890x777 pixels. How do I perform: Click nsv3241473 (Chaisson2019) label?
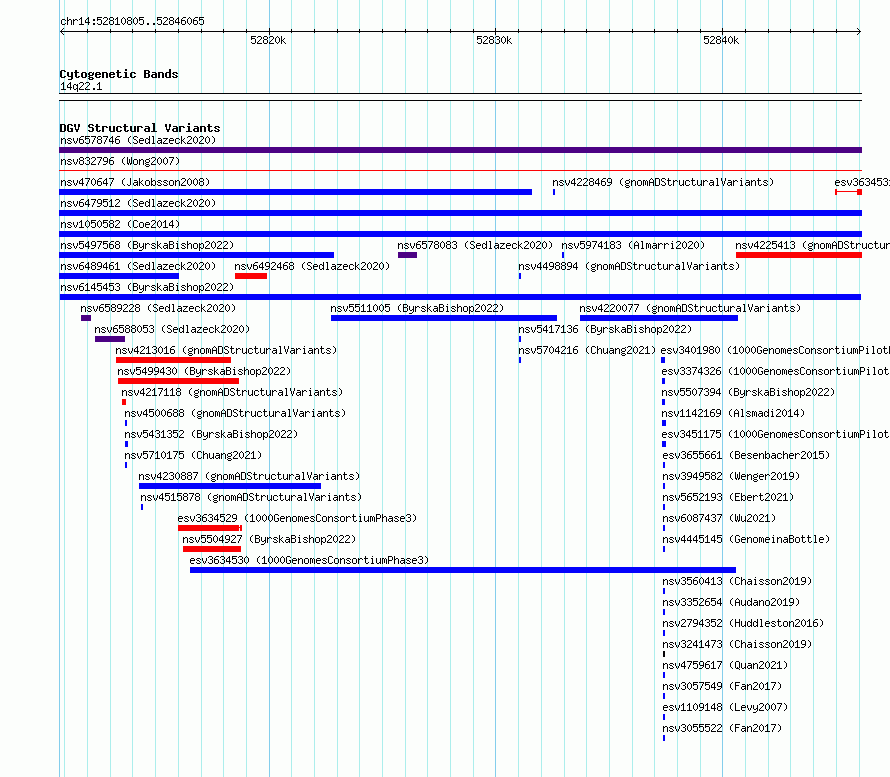[x=737, y=644]
